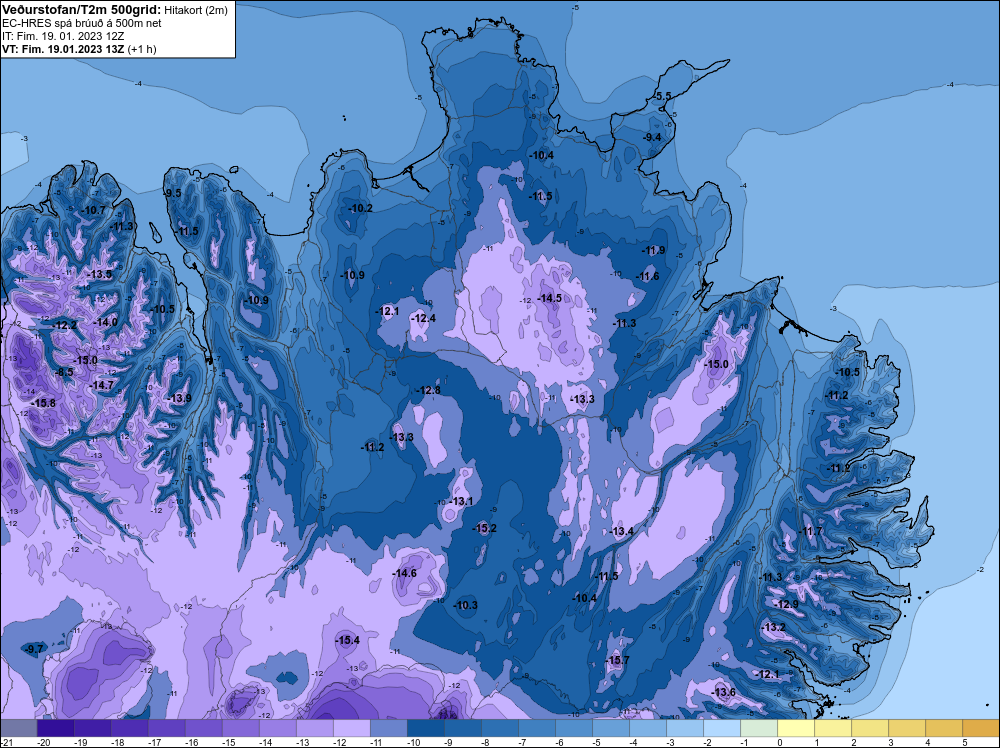Click the -9.4 temperature value
1000x748 pixels.
tap(652, 137)
